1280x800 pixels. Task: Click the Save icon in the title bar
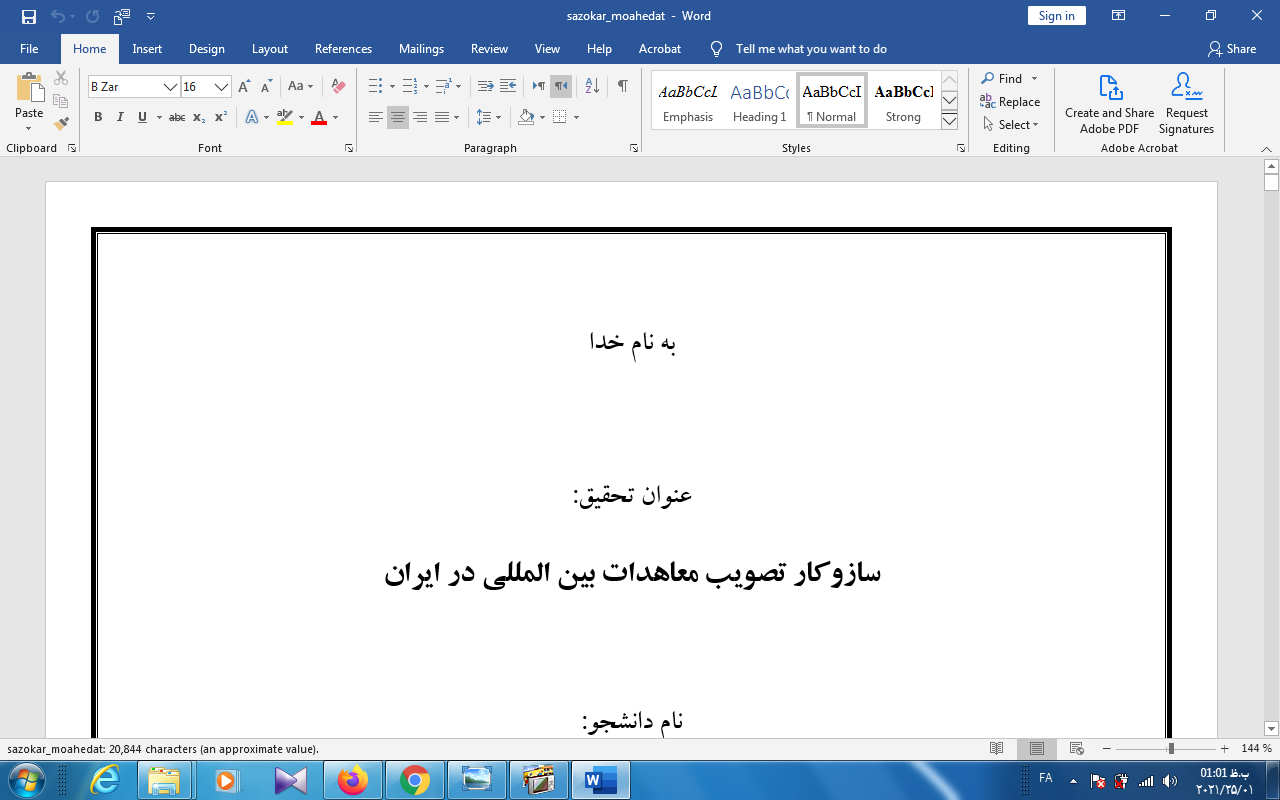click(29, 16)
